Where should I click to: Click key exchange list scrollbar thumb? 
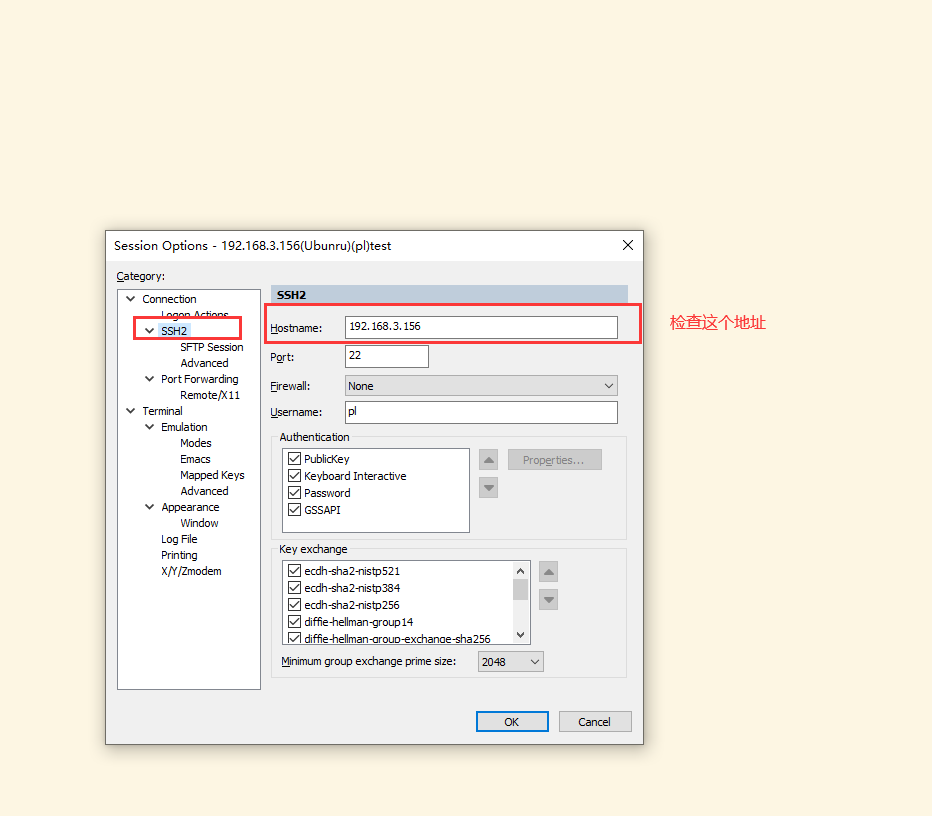click(521, 590)
